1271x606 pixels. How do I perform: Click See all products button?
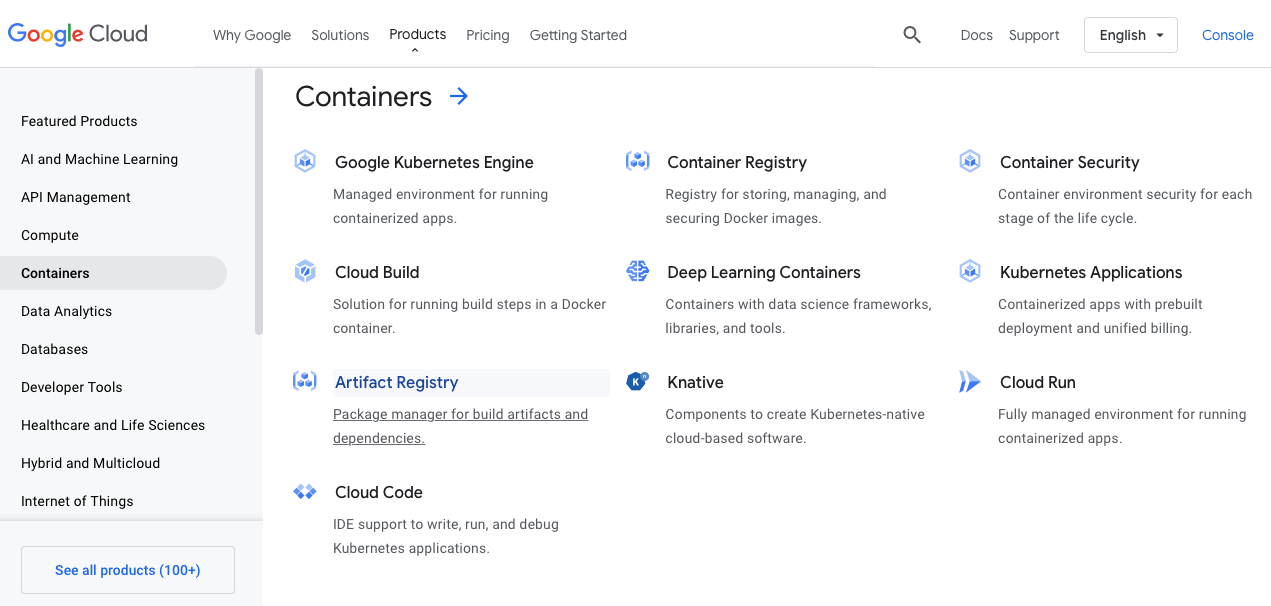click(x=127, y=569)
